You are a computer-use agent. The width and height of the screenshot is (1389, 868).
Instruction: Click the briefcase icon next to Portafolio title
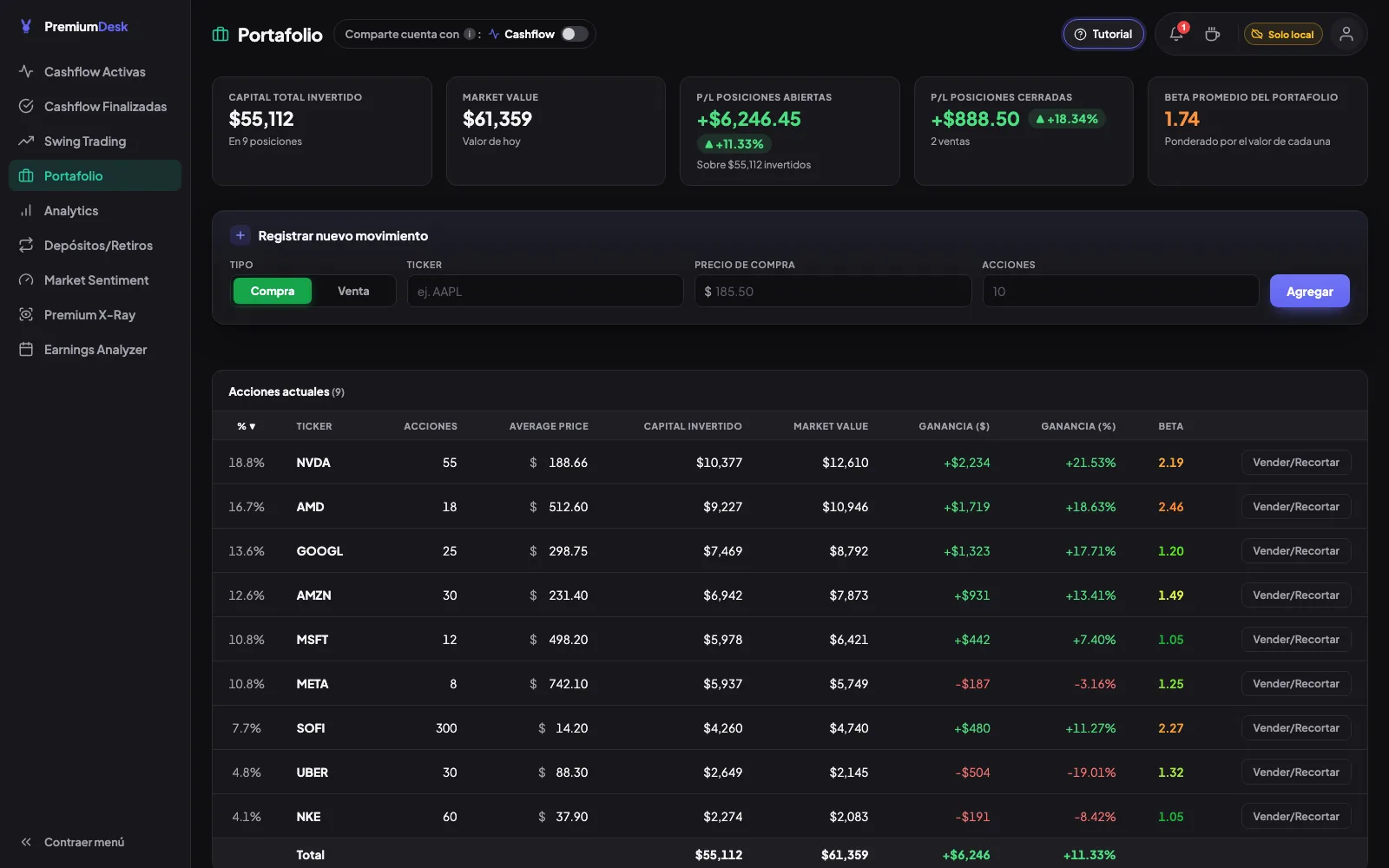pos(221,35)
